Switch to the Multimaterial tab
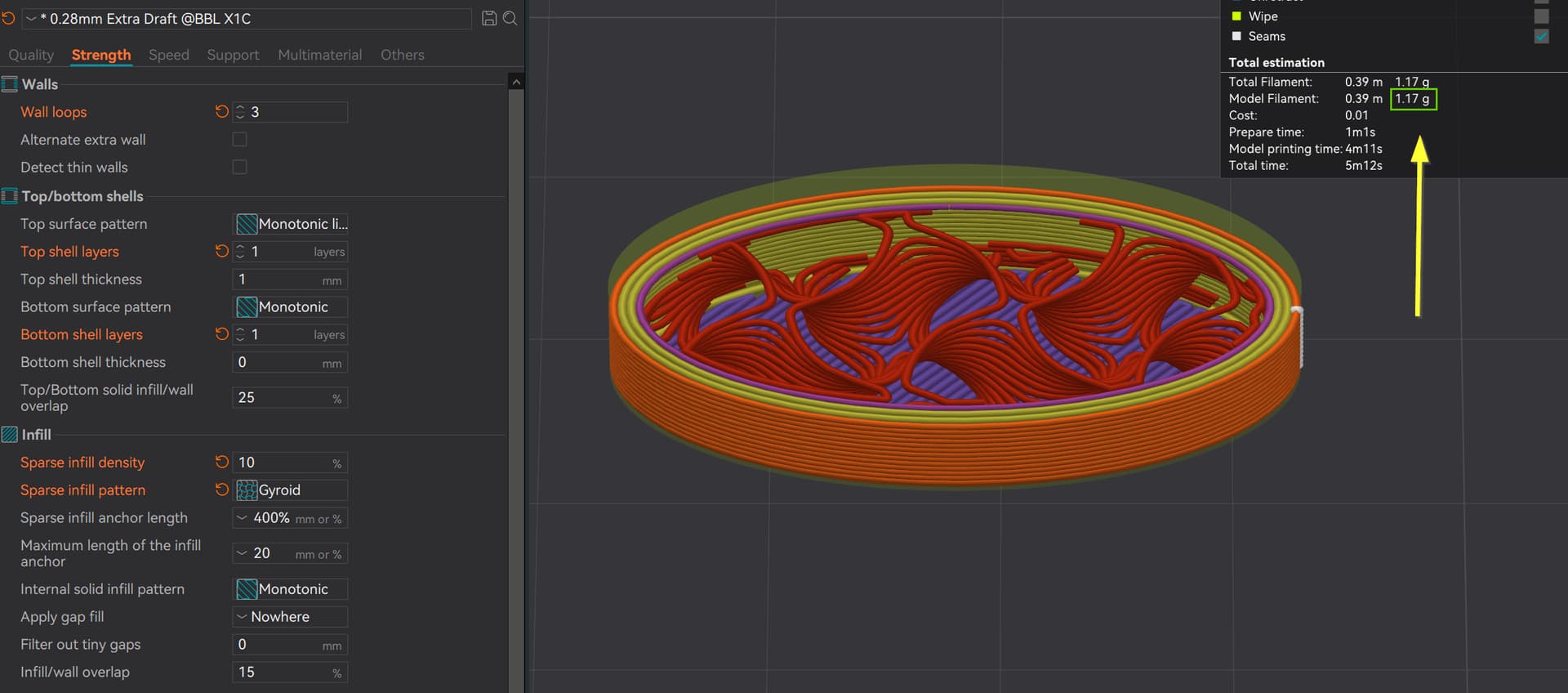Viewport: 1568px width, 693px height. click(x=320, y=55)
